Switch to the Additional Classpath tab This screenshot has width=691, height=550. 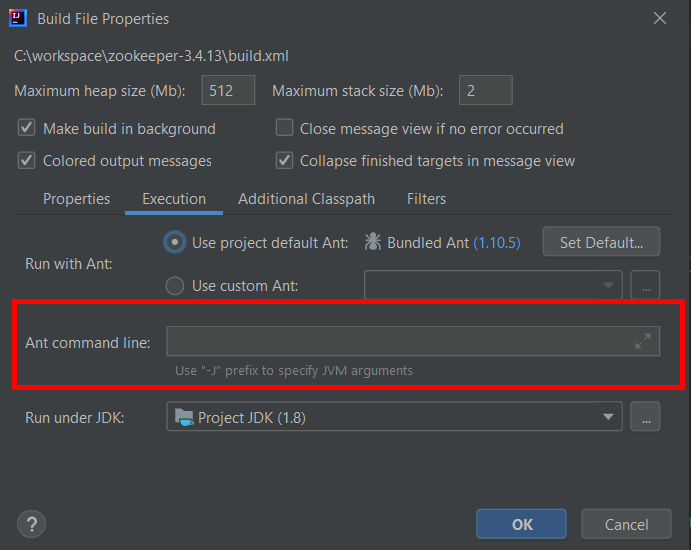click(306, 199)
